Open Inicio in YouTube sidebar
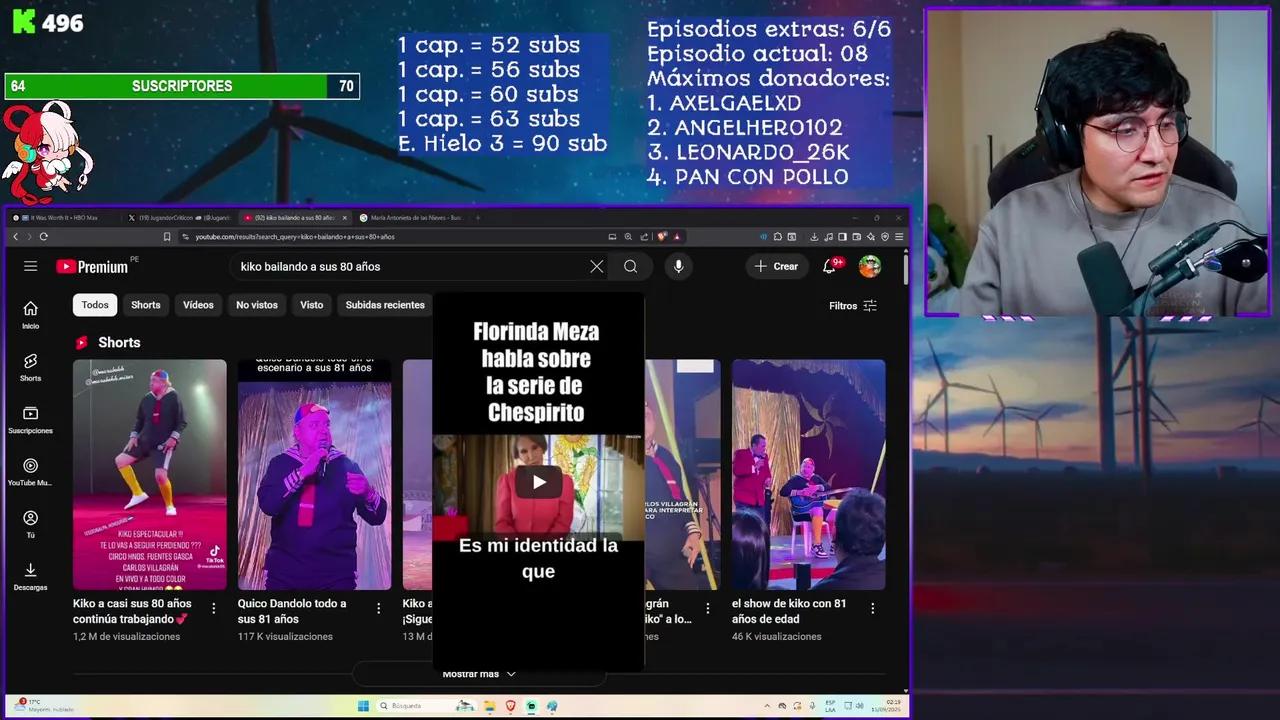The image size is (1280, 720). pyautogui.click(x=31, y=314)
